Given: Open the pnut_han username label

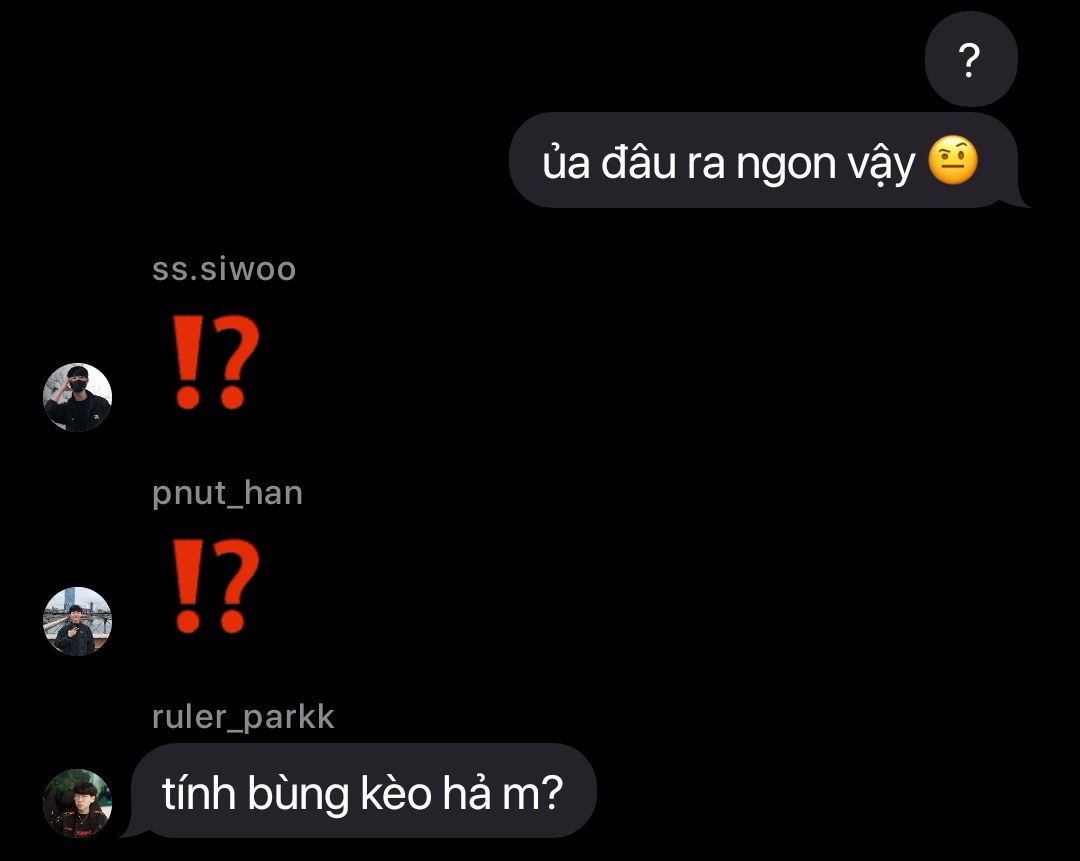Looking at the screenshot, I should pyautogui.click(x=227, y=493).
